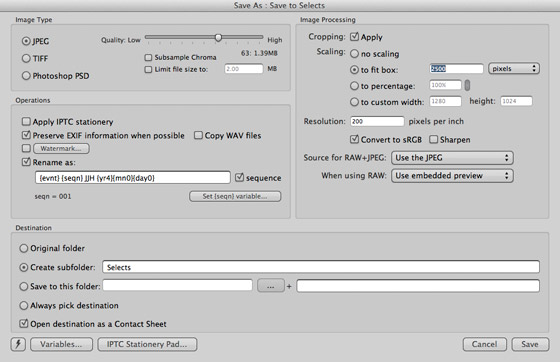Tick the checkbox beside Watermark button

(x=26, y=148)
